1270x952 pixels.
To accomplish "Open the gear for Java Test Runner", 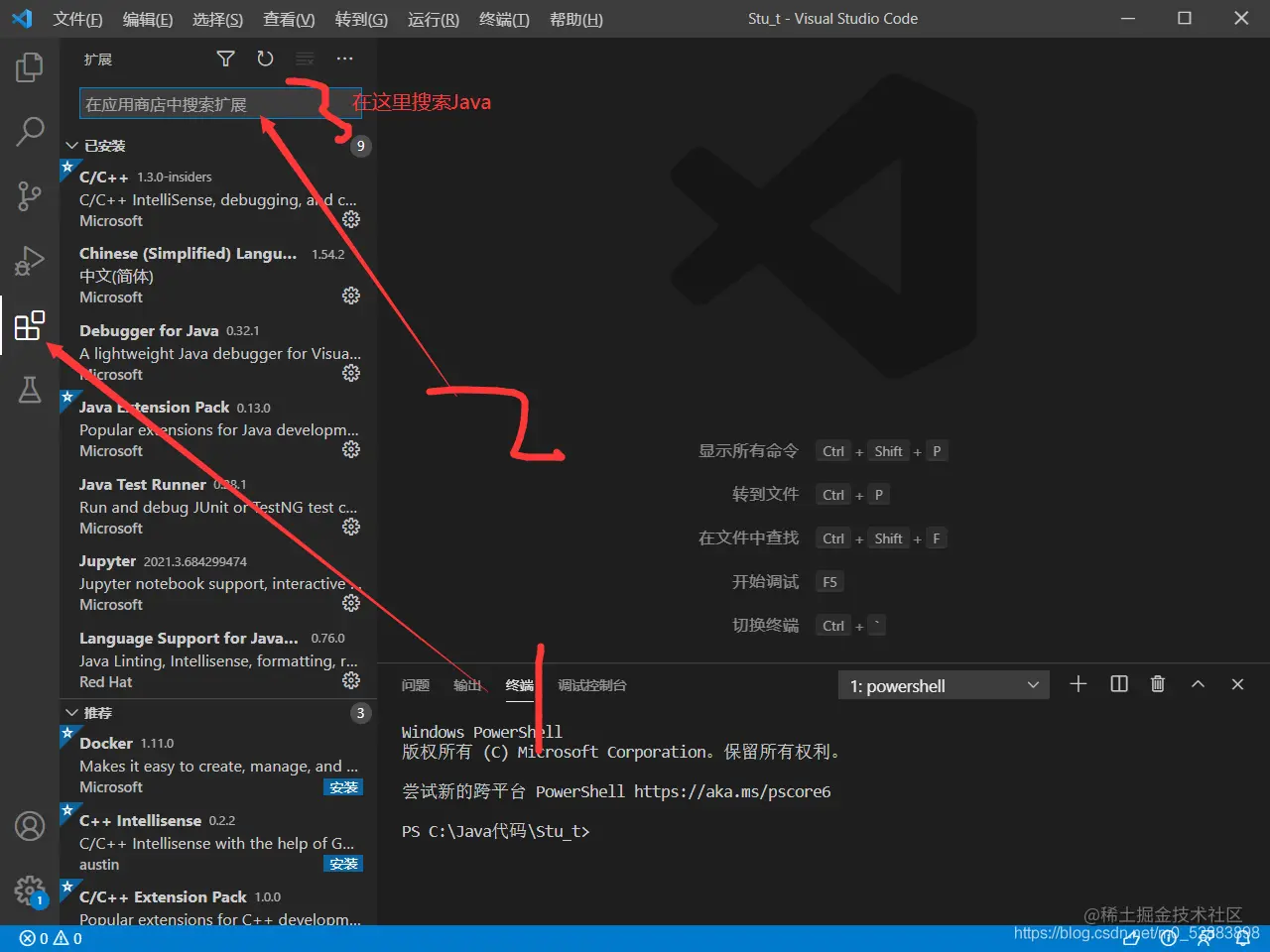I will point(351,527).
